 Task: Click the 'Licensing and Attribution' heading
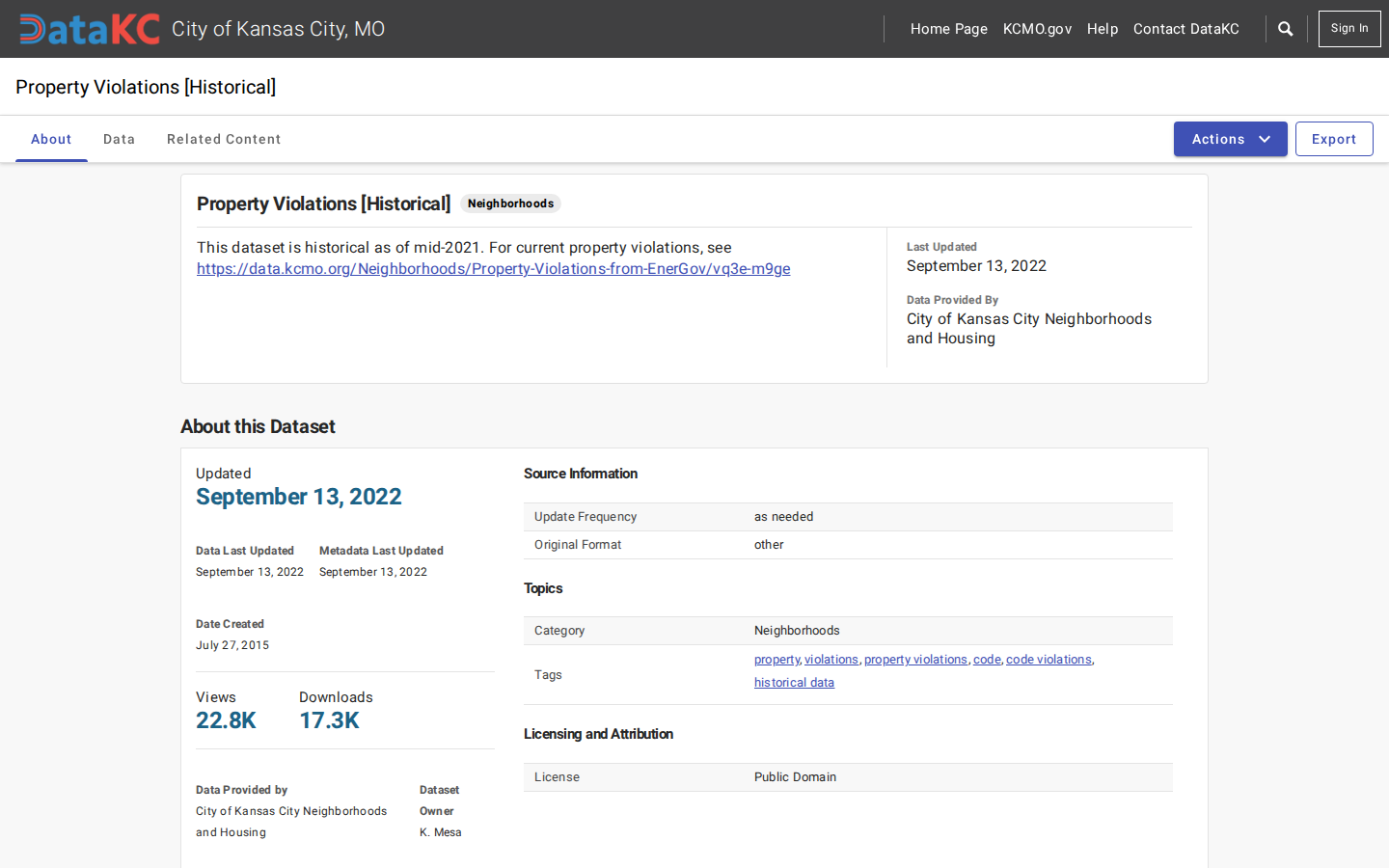[x=598, y=734]
